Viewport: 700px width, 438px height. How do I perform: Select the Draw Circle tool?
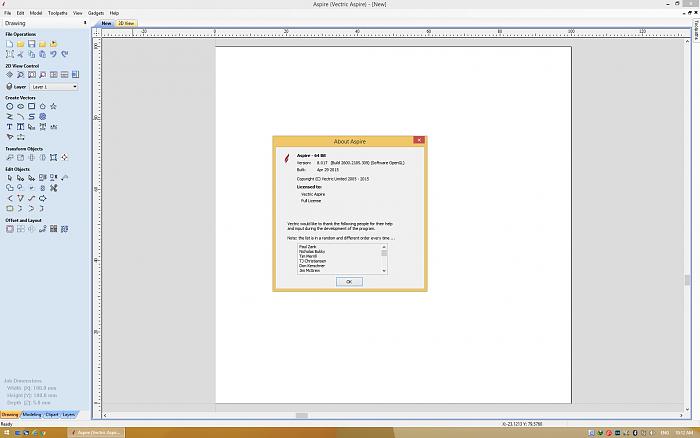coord(9,106)
